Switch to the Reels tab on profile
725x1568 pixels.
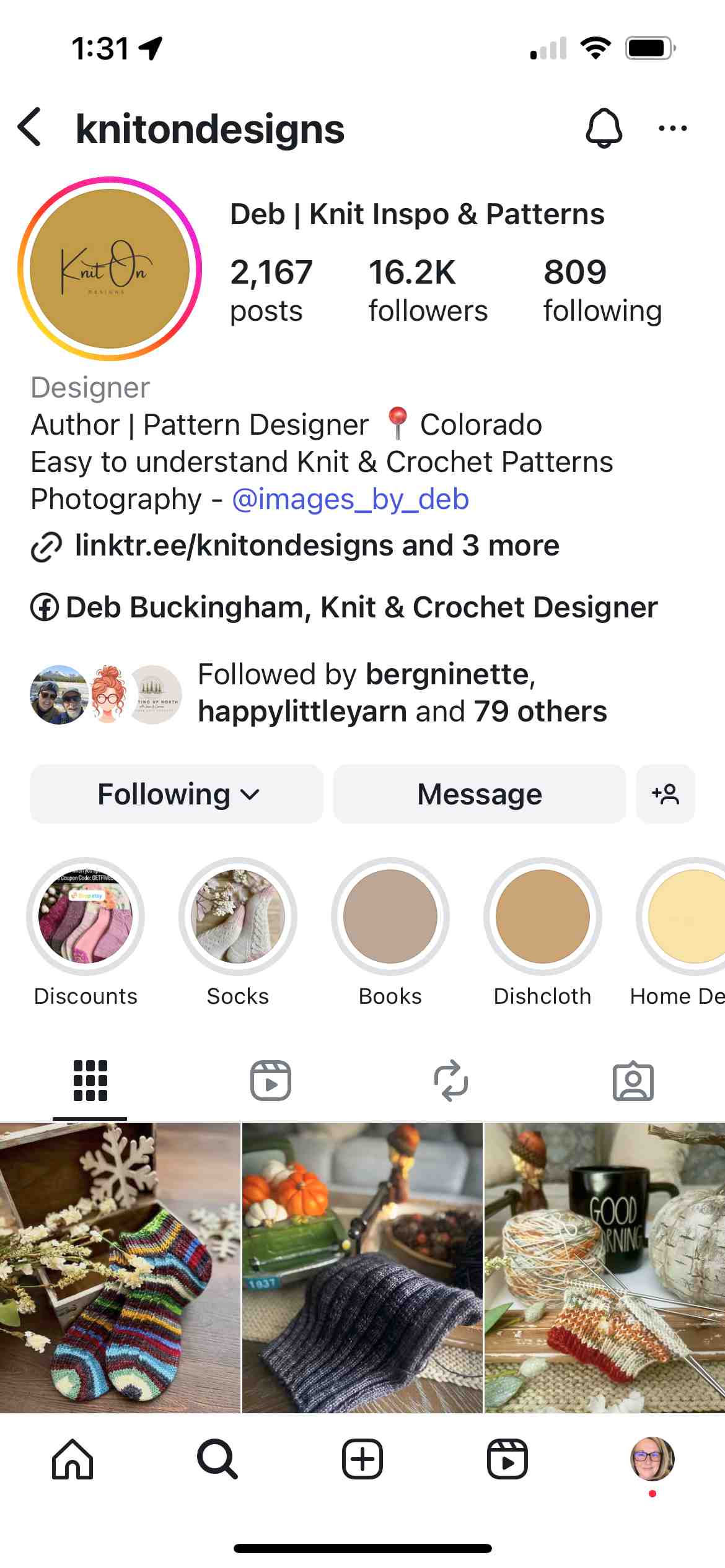[271, 1081]
